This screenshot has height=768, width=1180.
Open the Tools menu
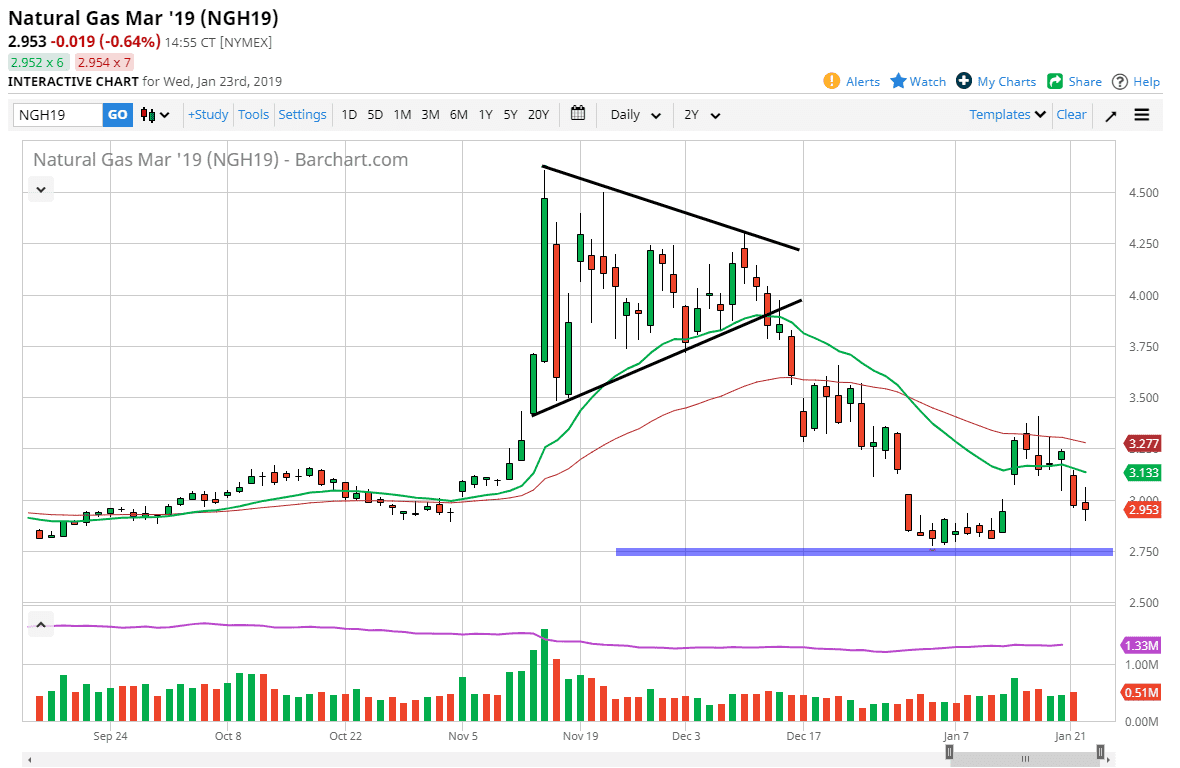(x=254, y=114)
